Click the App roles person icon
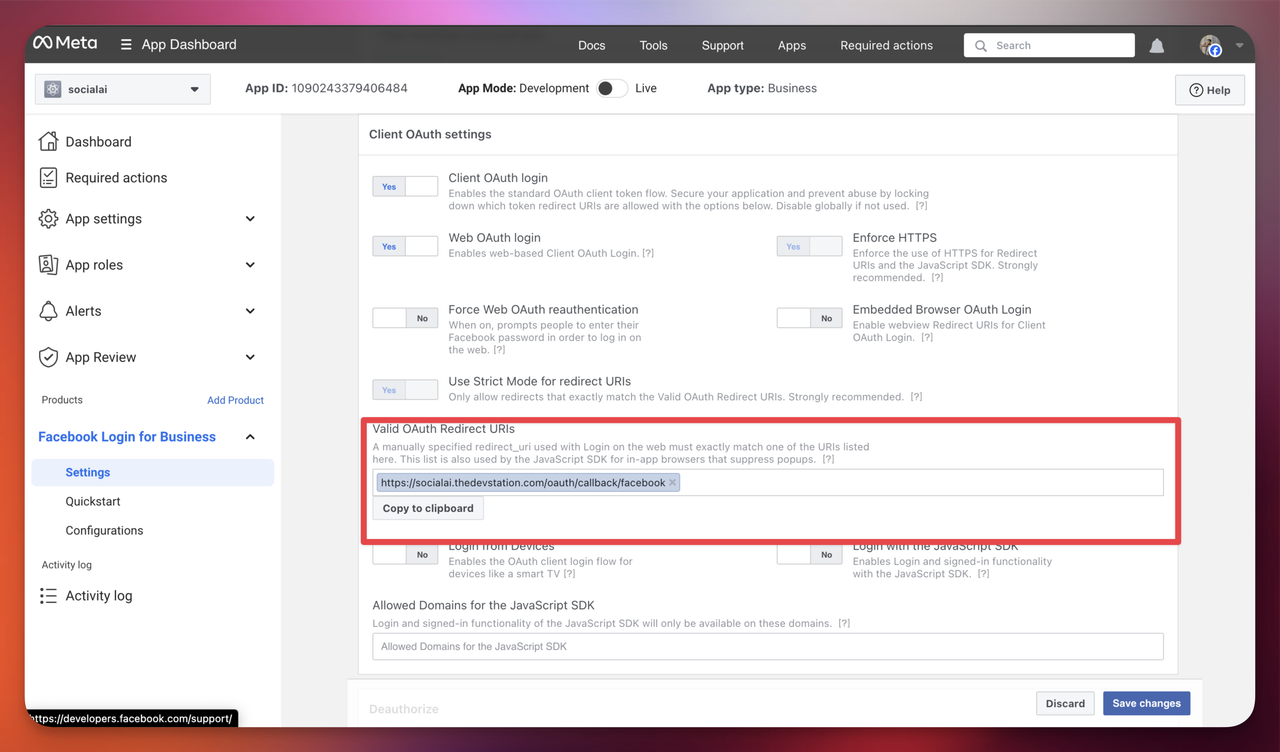 pyautogui.click(x=48, y=264)
